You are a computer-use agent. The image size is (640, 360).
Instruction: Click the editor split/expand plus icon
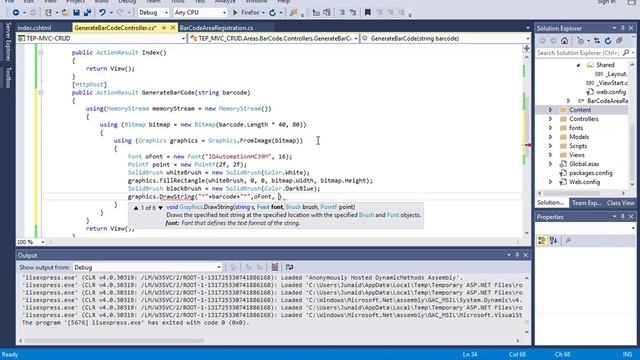point(527,49)
